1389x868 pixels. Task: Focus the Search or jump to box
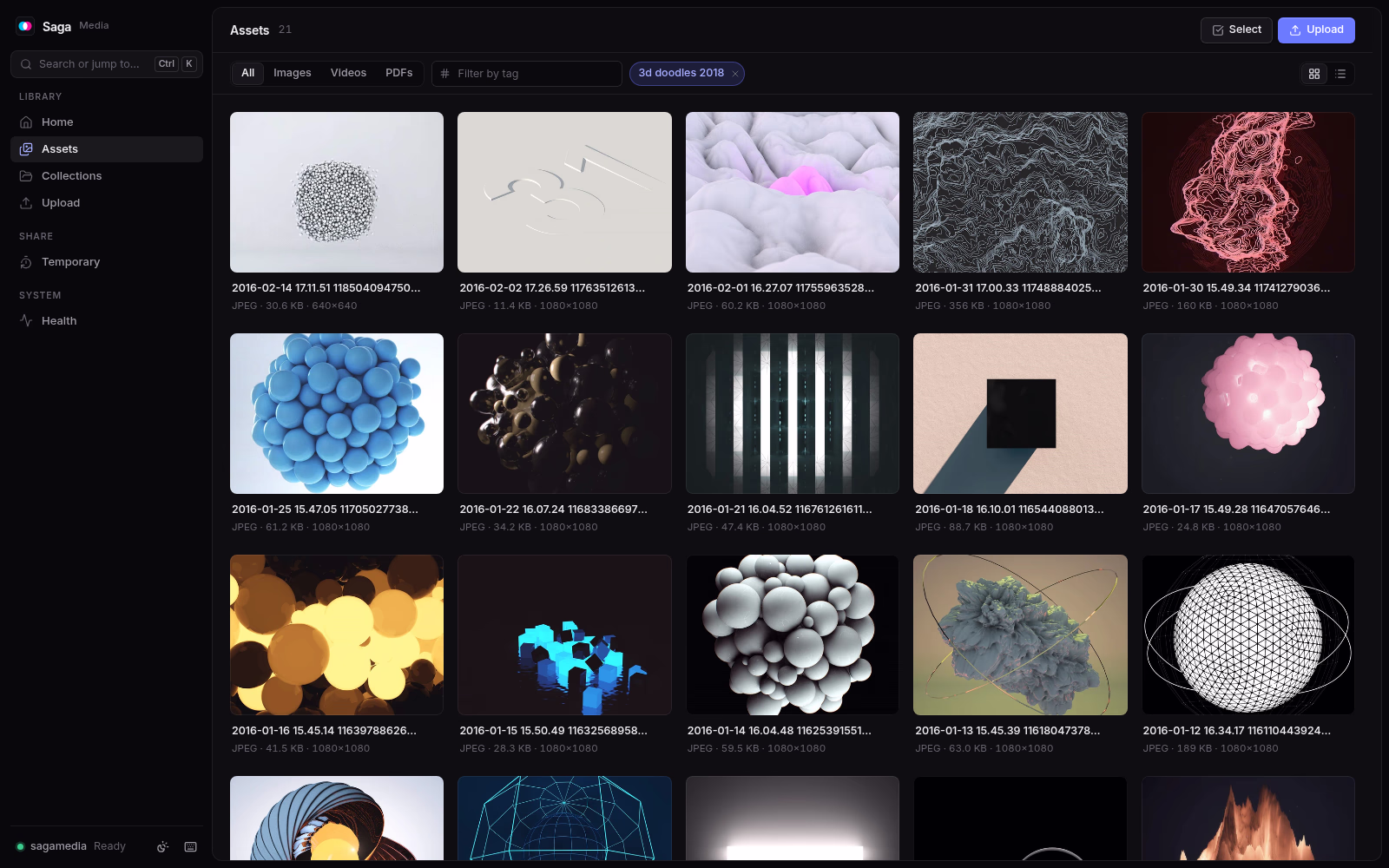pyautogui.click(x=107, y=64)
